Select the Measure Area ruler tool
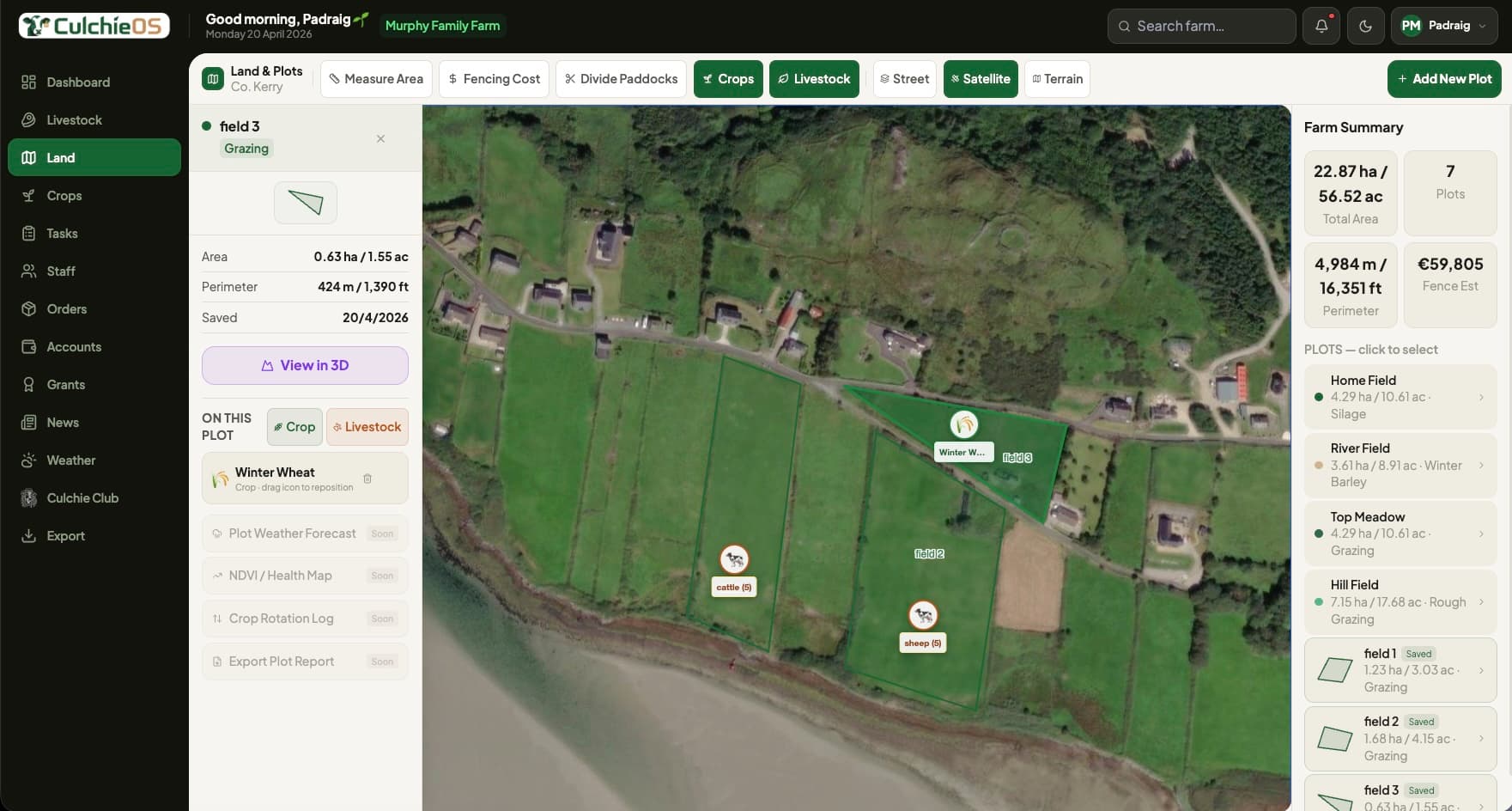This screenshot has width=1512, height=811. (x=376, y=78)
